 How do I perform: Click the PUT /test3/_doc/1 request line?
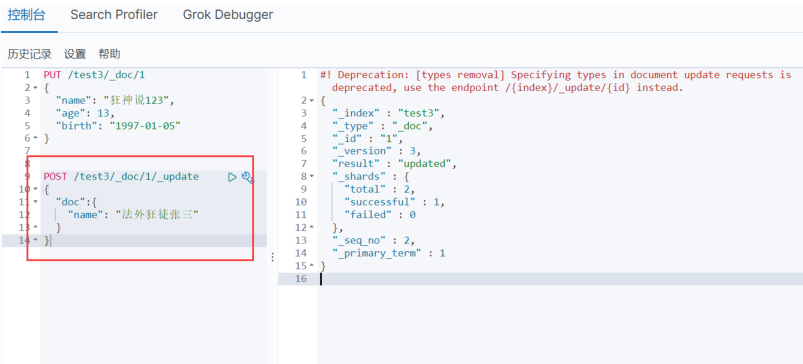(x=94, y=75)
